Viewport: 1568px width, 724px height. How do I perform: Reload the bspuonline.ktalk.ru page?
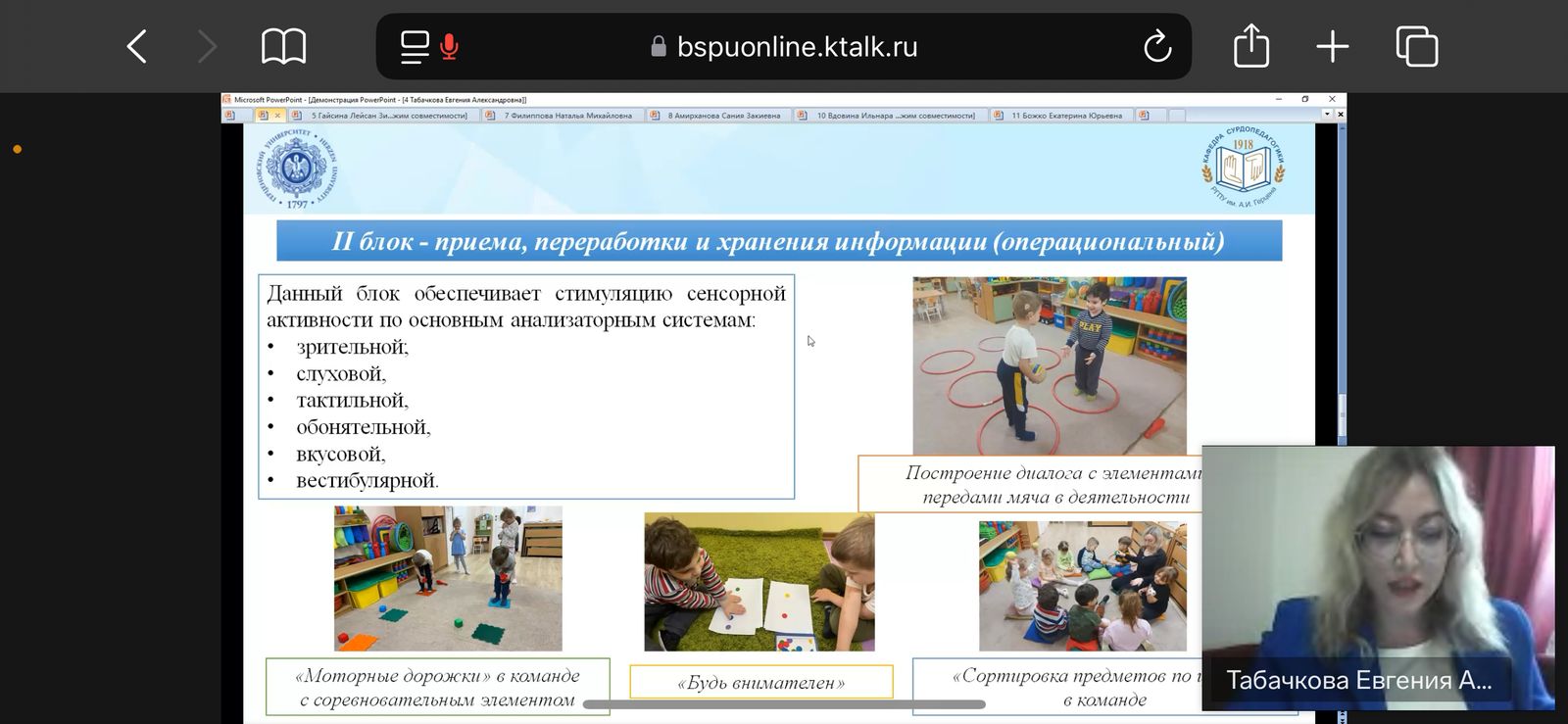[1157, 47]
